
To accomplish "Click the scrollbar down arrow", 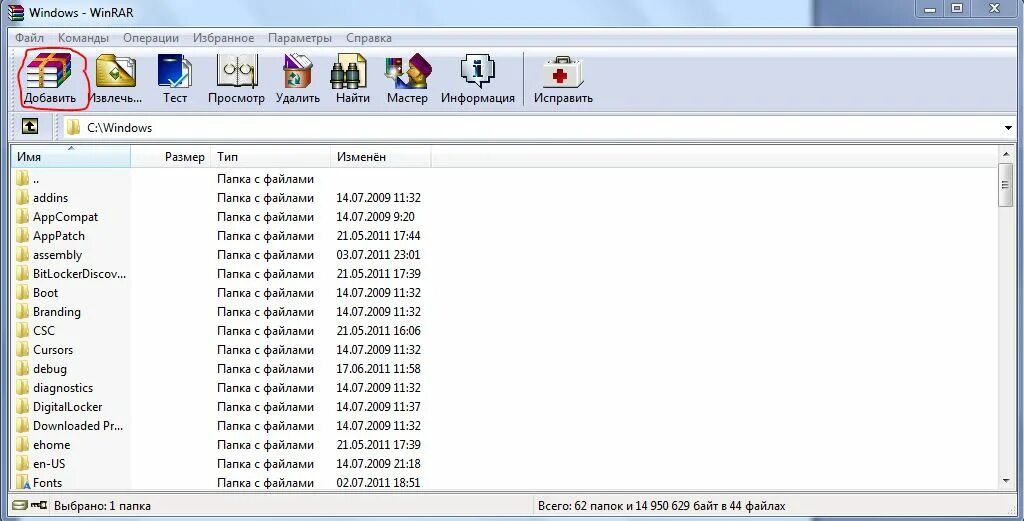I will tap(1006, 481).
